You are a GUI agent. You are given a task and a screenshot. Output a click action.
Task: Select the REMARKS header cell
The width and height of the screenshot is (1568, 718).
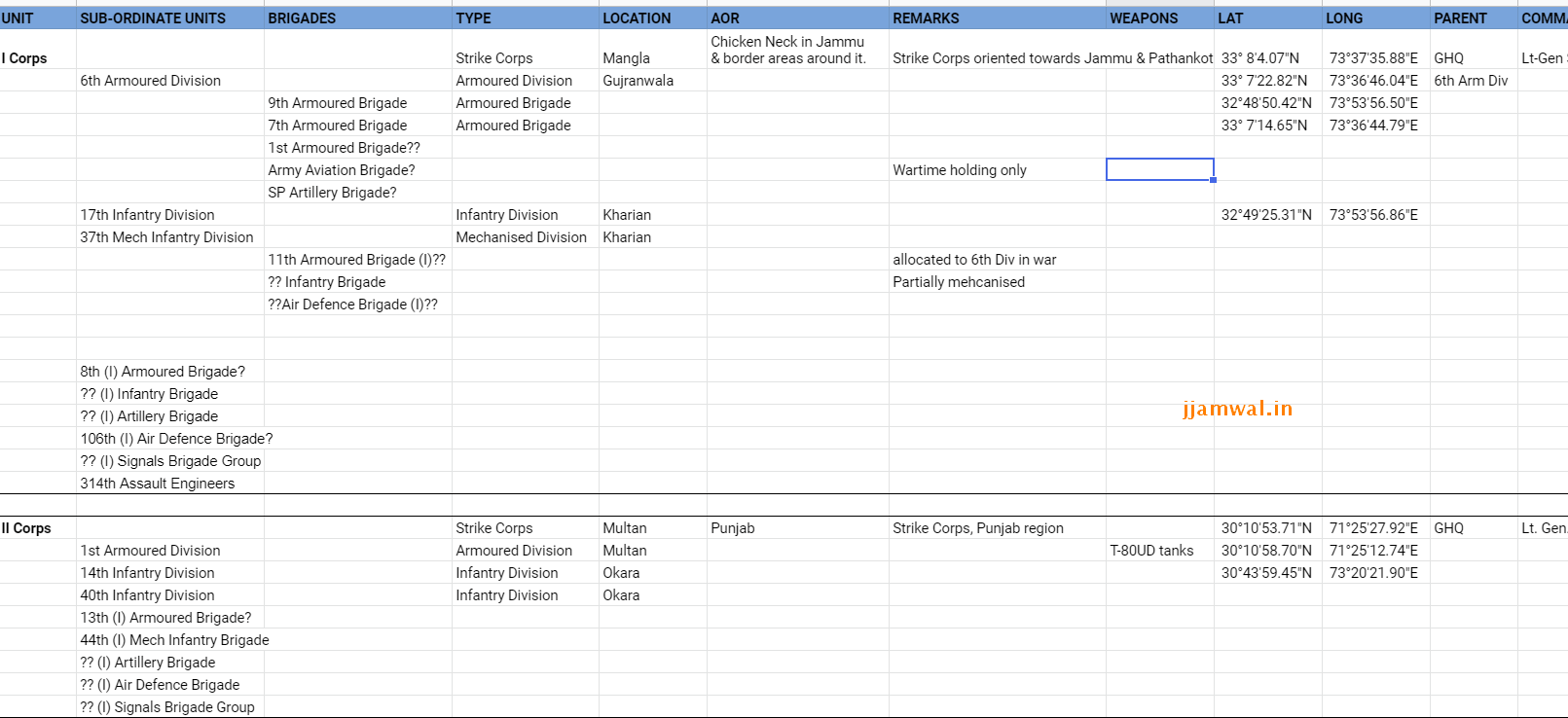click(998, 18)
